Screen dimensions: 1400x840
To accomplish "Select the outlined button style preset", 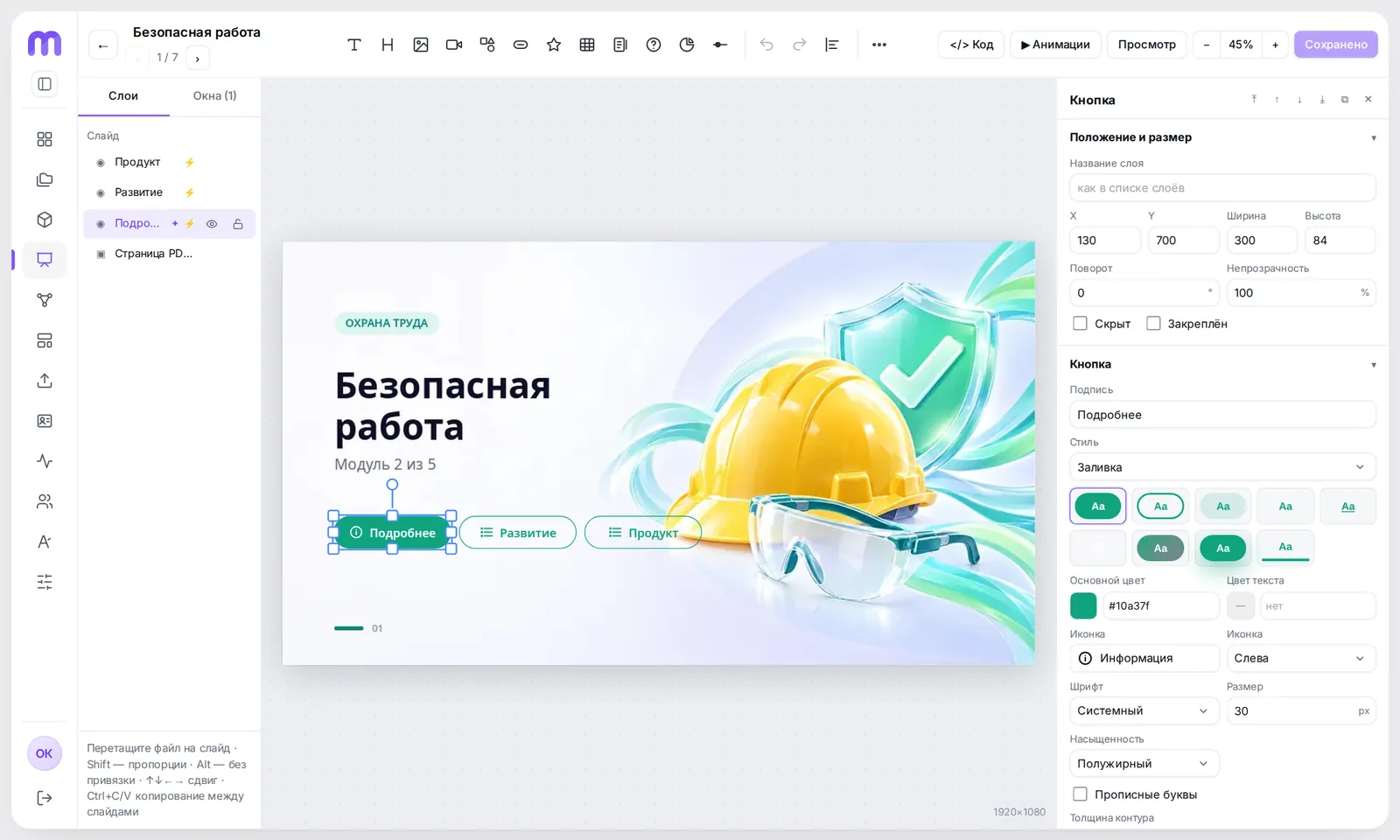I will [1160, 506].
